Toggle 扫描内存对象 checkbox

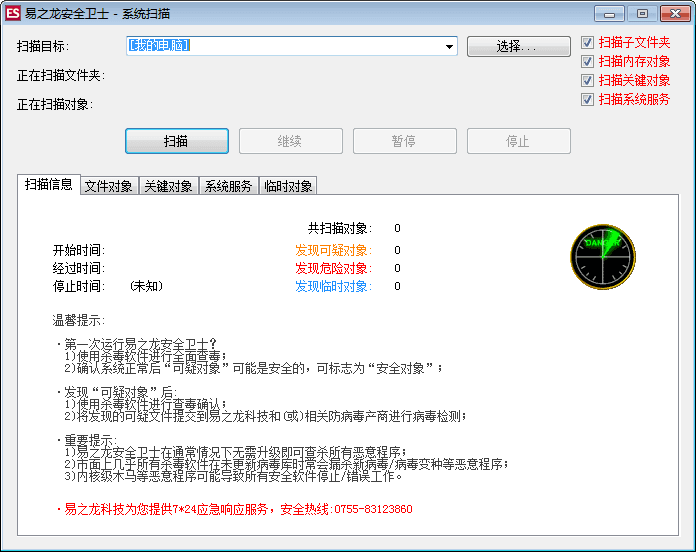(587, 62)
